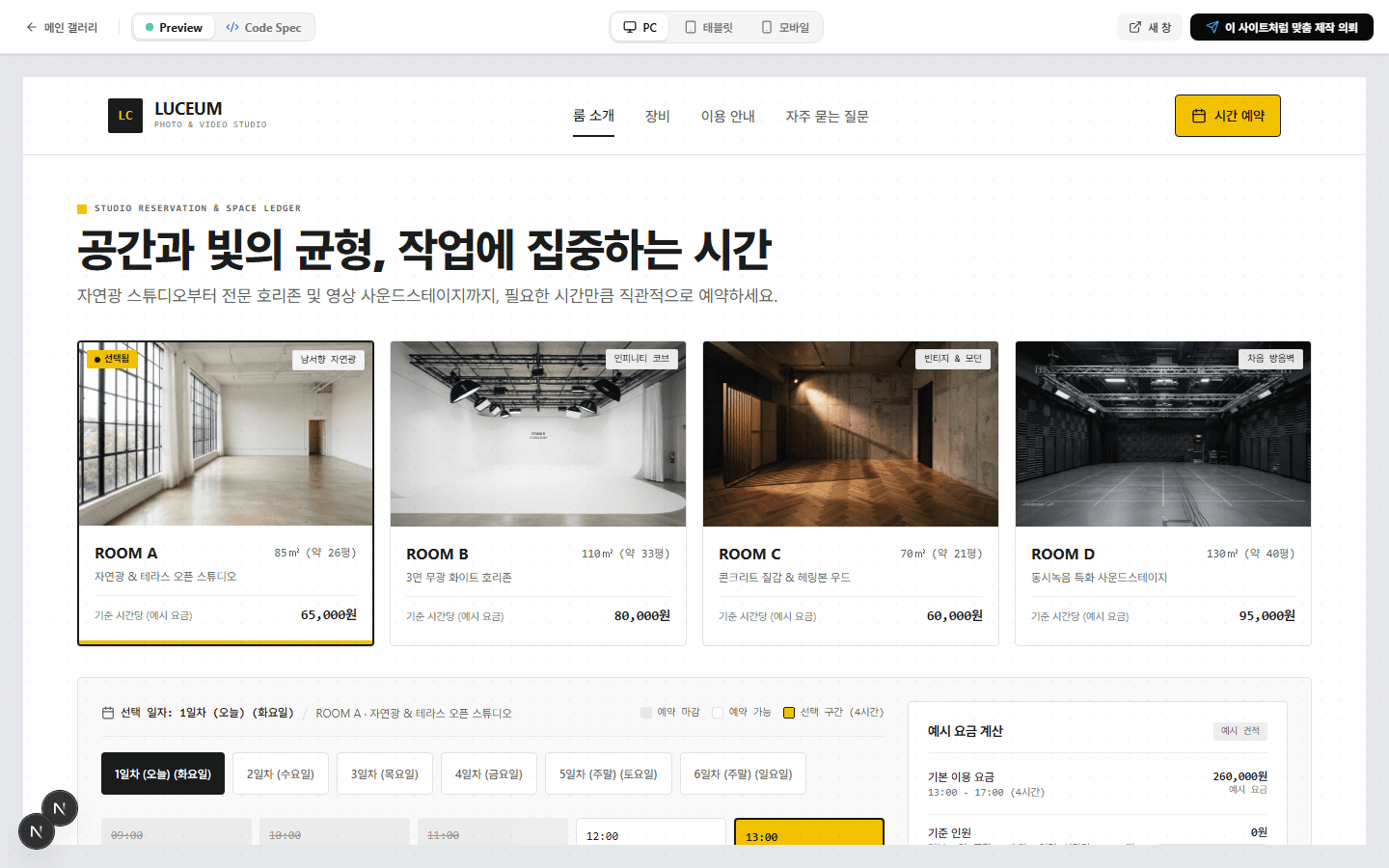Pick the 3일차 (목요일) date
The image size is (1389, 868).
385,773
